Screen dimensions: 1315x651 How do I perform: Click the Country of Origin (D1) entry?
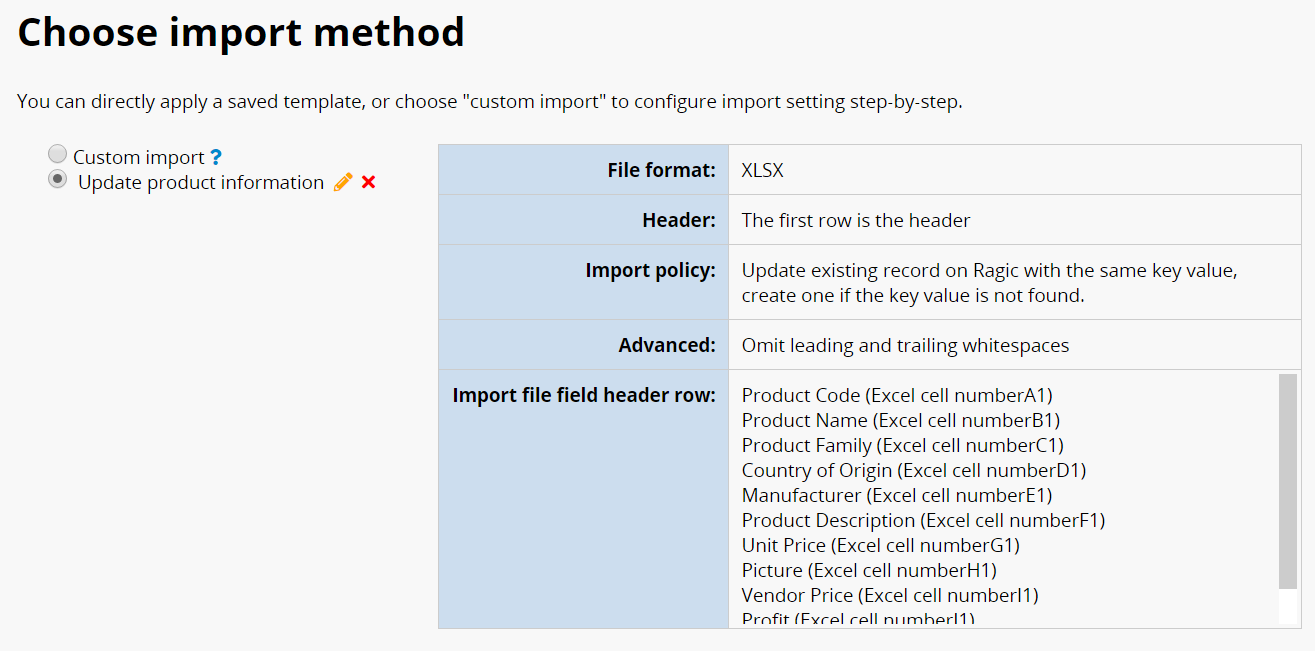pos(914,470)
